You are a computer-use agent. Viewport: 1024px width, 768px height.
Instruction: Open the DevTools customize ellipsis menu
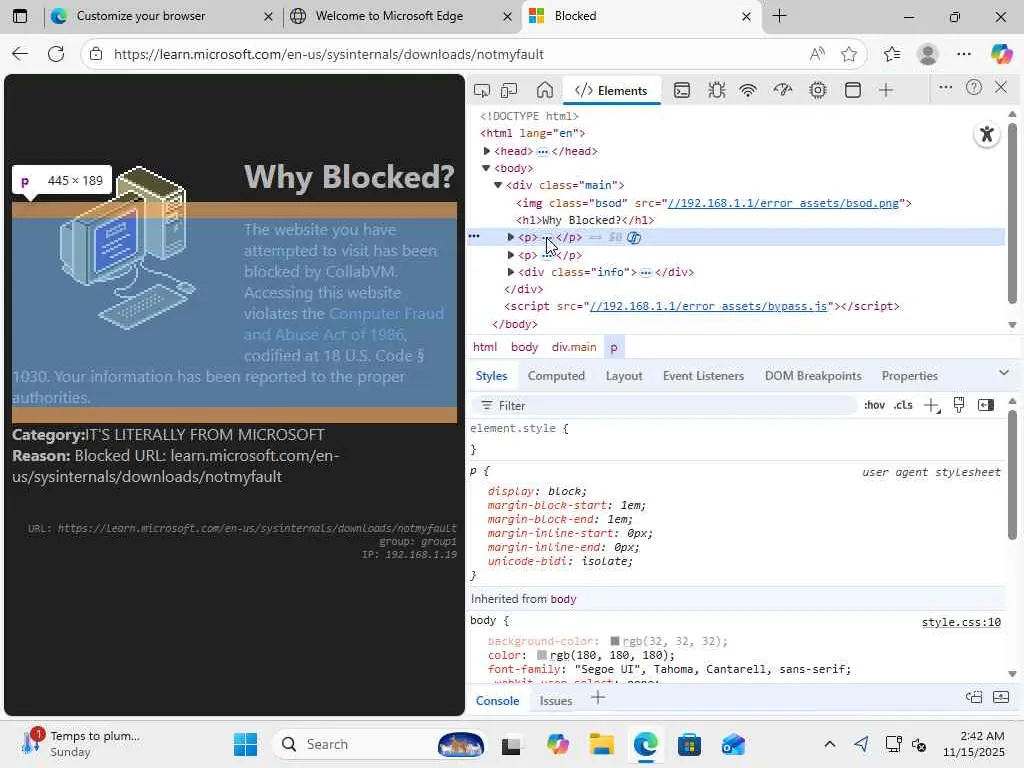coord(945,88)
